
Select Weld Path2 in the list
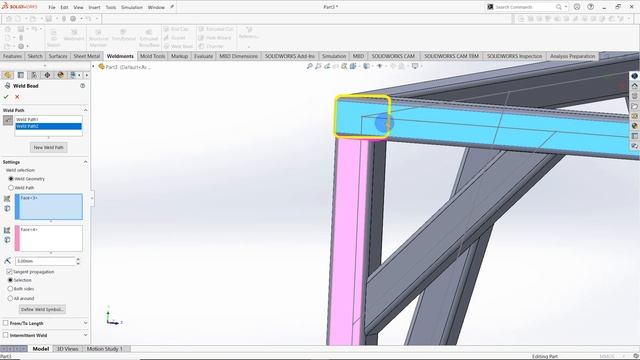(49, 126)
